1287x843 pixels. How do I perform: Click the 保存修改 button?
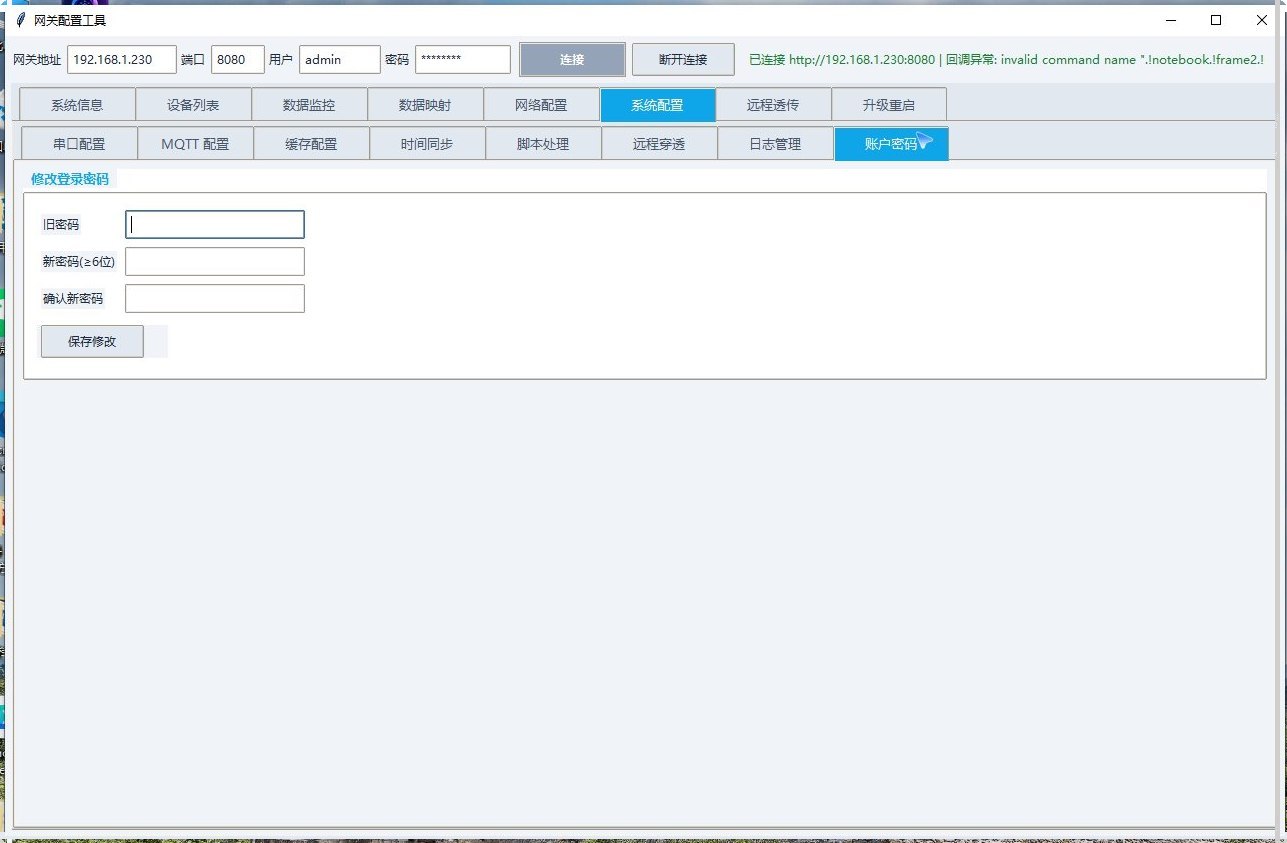(x=92, y=341)
